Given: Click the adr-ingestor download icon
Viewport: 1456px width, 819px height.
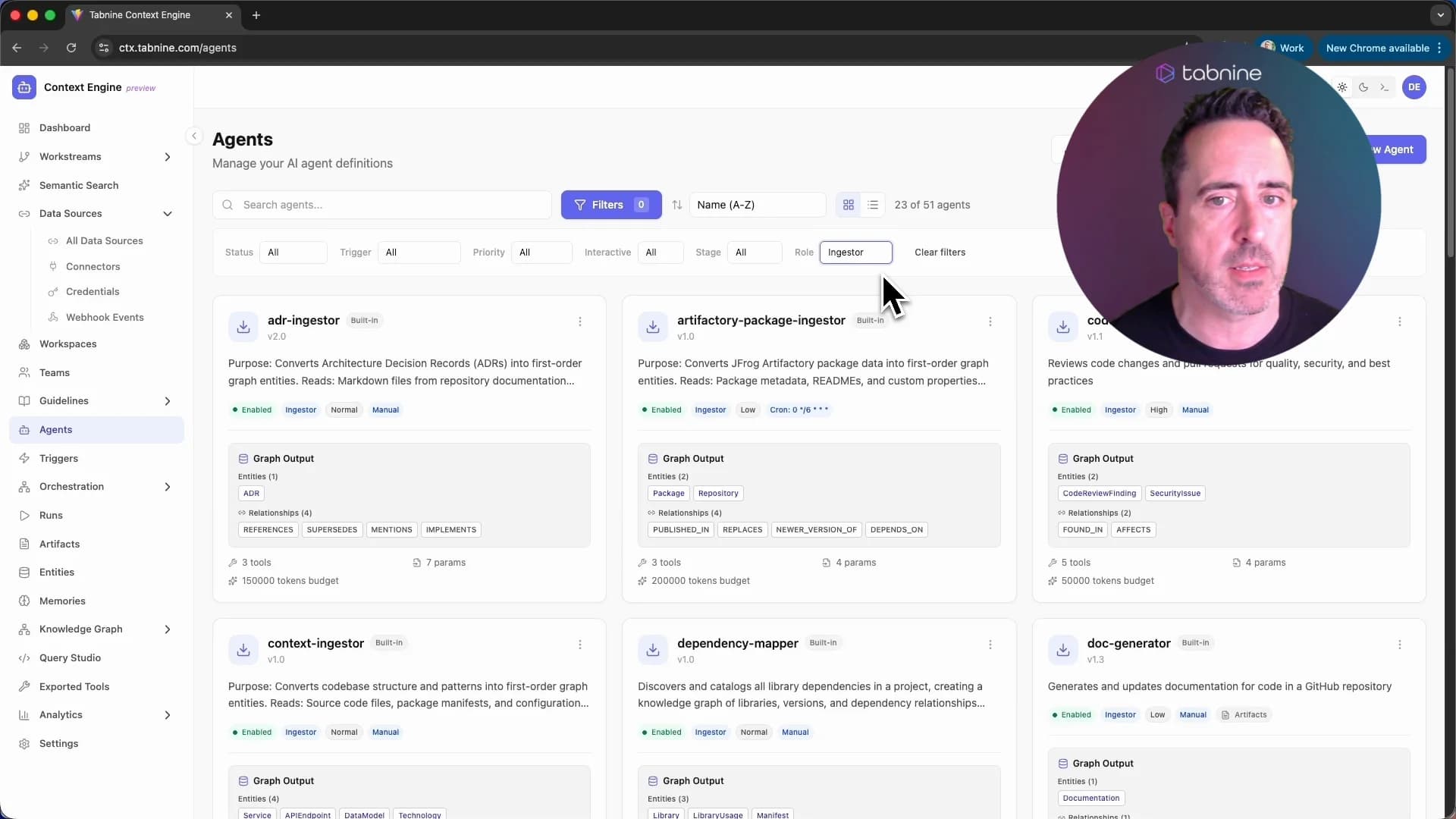Looking at the screenshot, I should pyautogui.click(x=243, y=327).
